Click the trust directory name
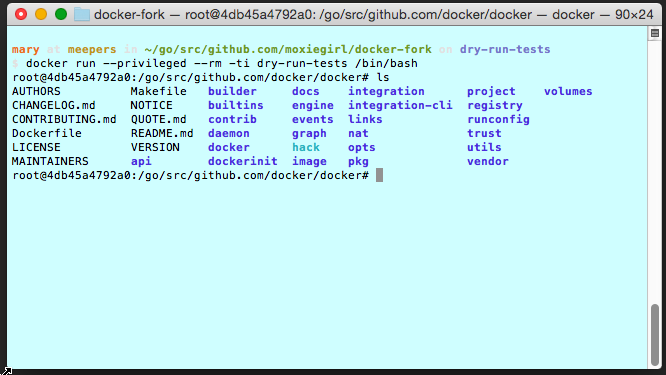The width and height of the screenshot is (666, 375). (484, 133)
